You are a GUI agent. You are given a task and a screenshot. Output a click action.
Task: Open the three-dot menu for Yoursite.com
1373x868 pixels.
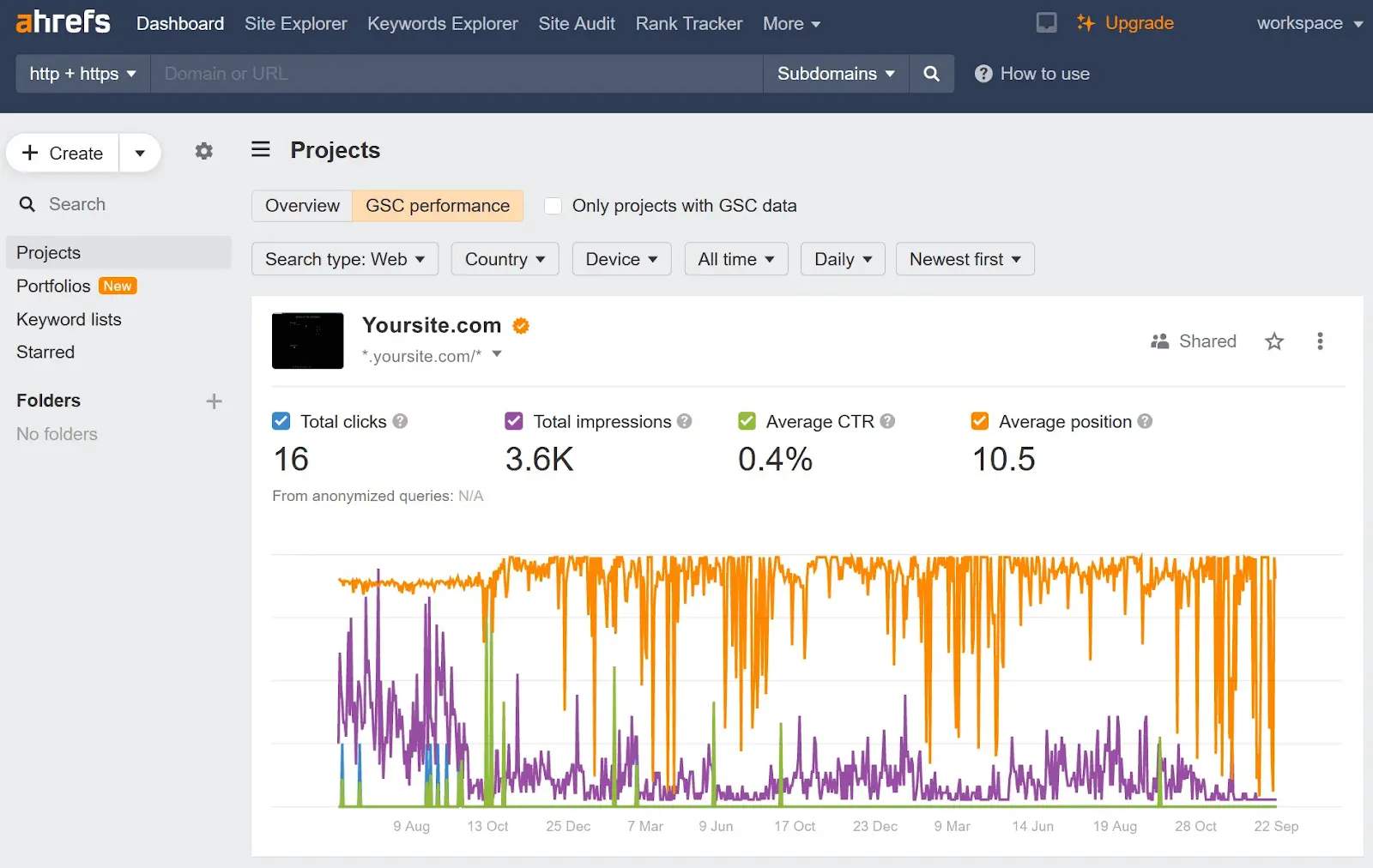coord(1320,341)
